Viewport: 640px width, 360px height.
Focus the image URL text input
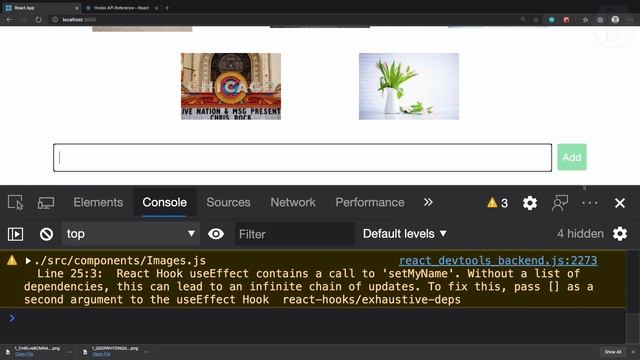(x=302, y=158)
